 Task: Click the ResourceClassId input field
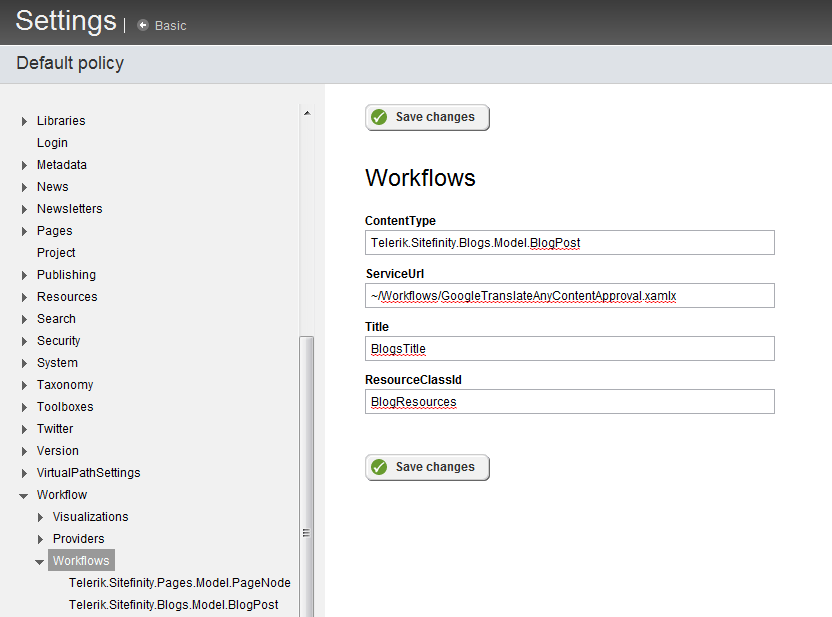coord(569,401)
